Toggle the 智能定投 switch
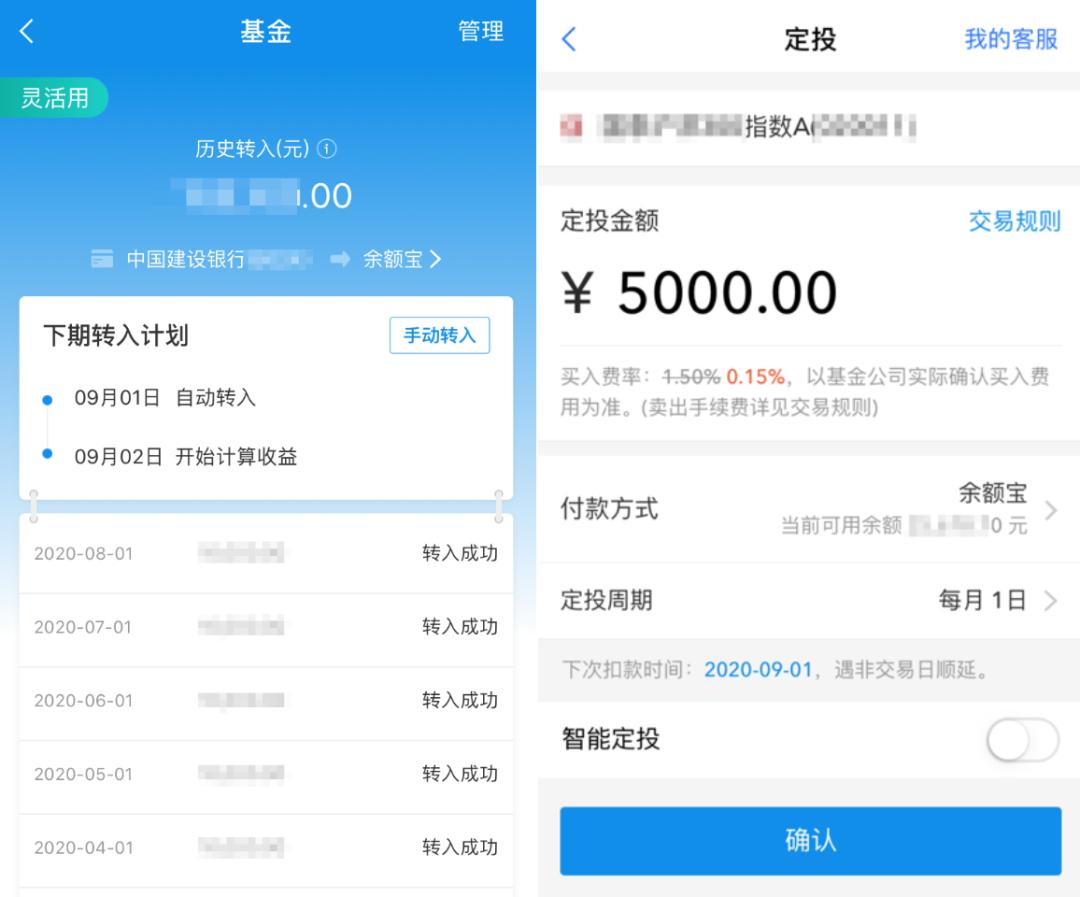The height and width of the screenshot is (897, 1080). 1022,740
